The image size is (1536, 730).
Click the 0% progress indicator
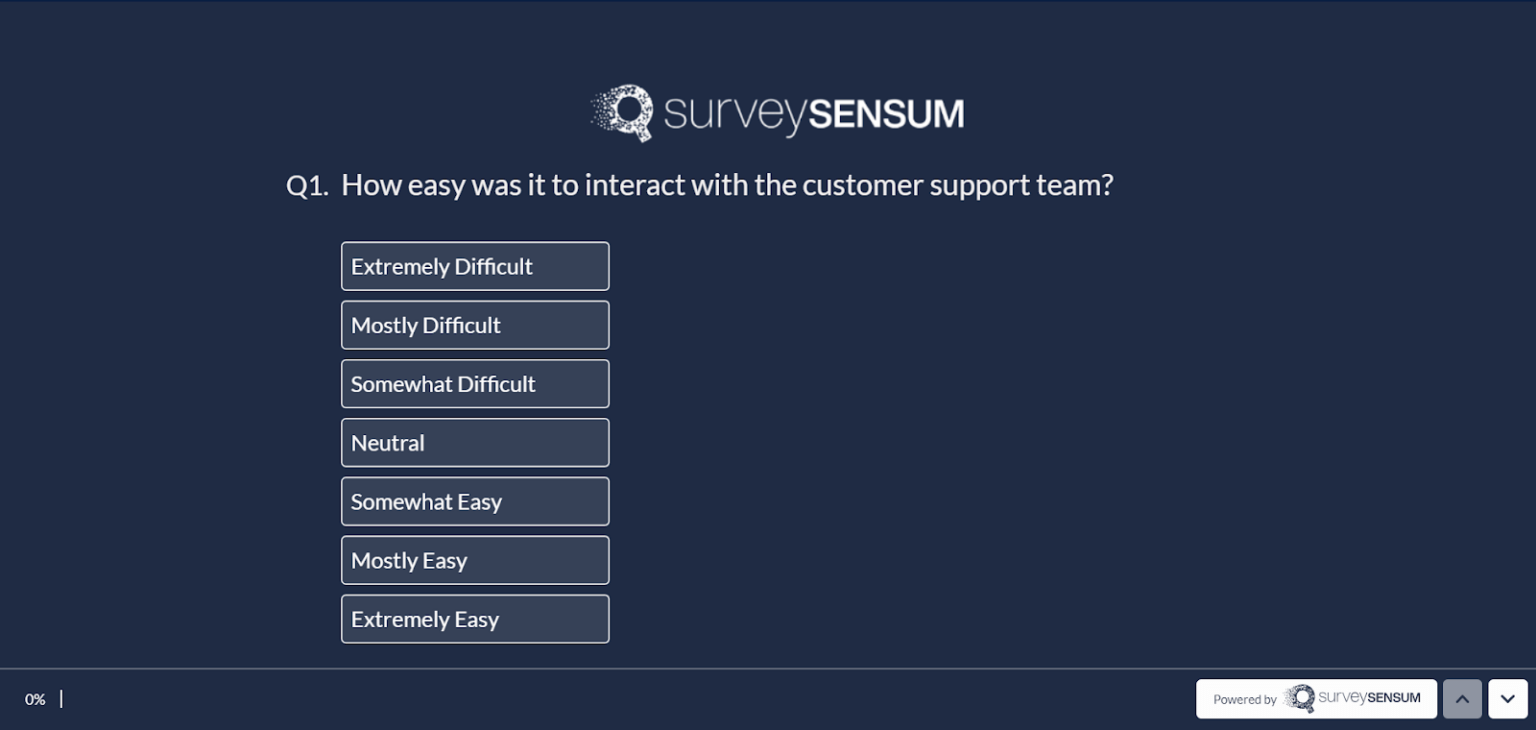click(35, 699)
